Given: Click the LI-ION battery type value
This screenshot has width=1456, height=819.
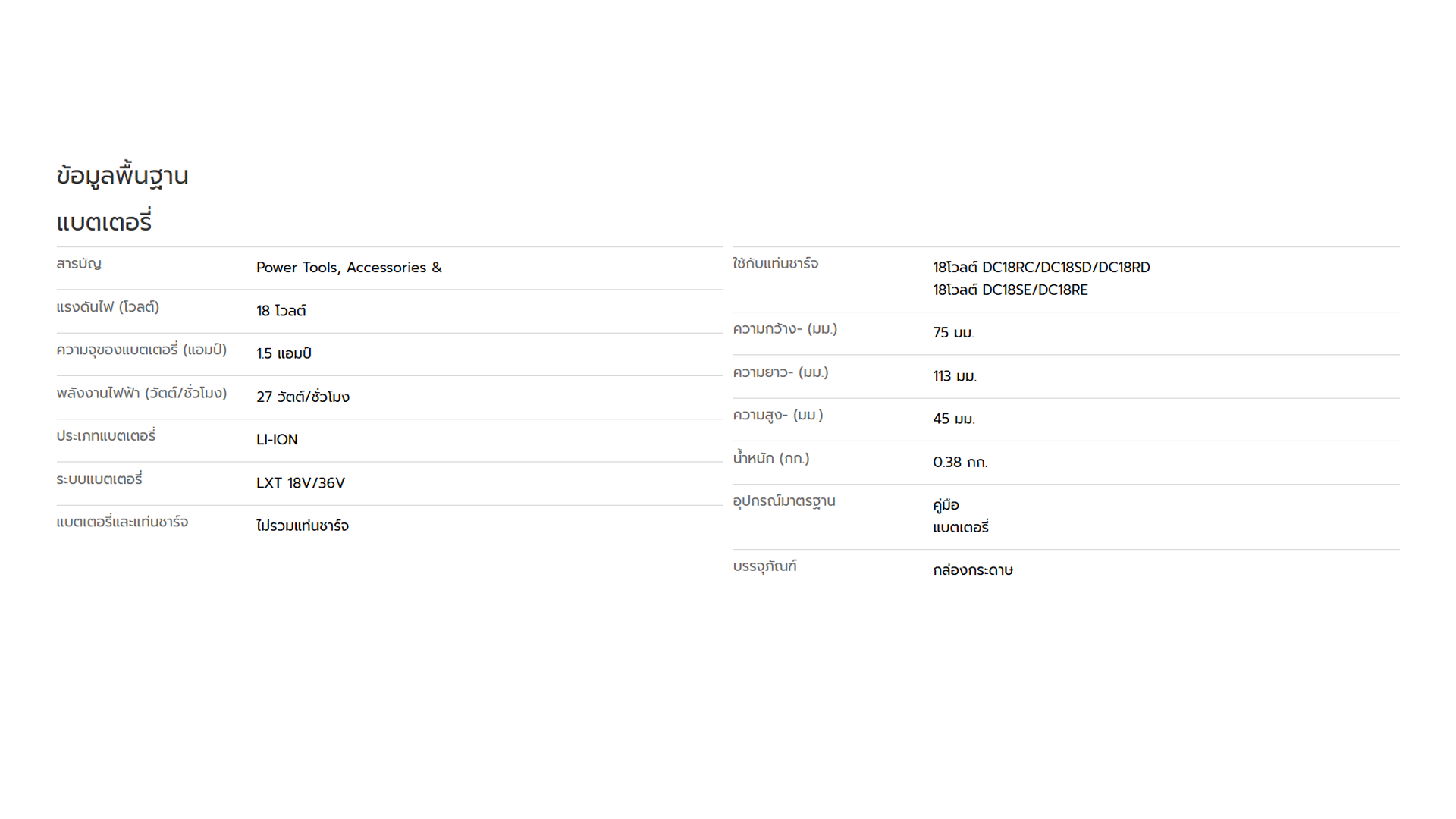Looking at the screenshot, I should (x=277, y=440).
